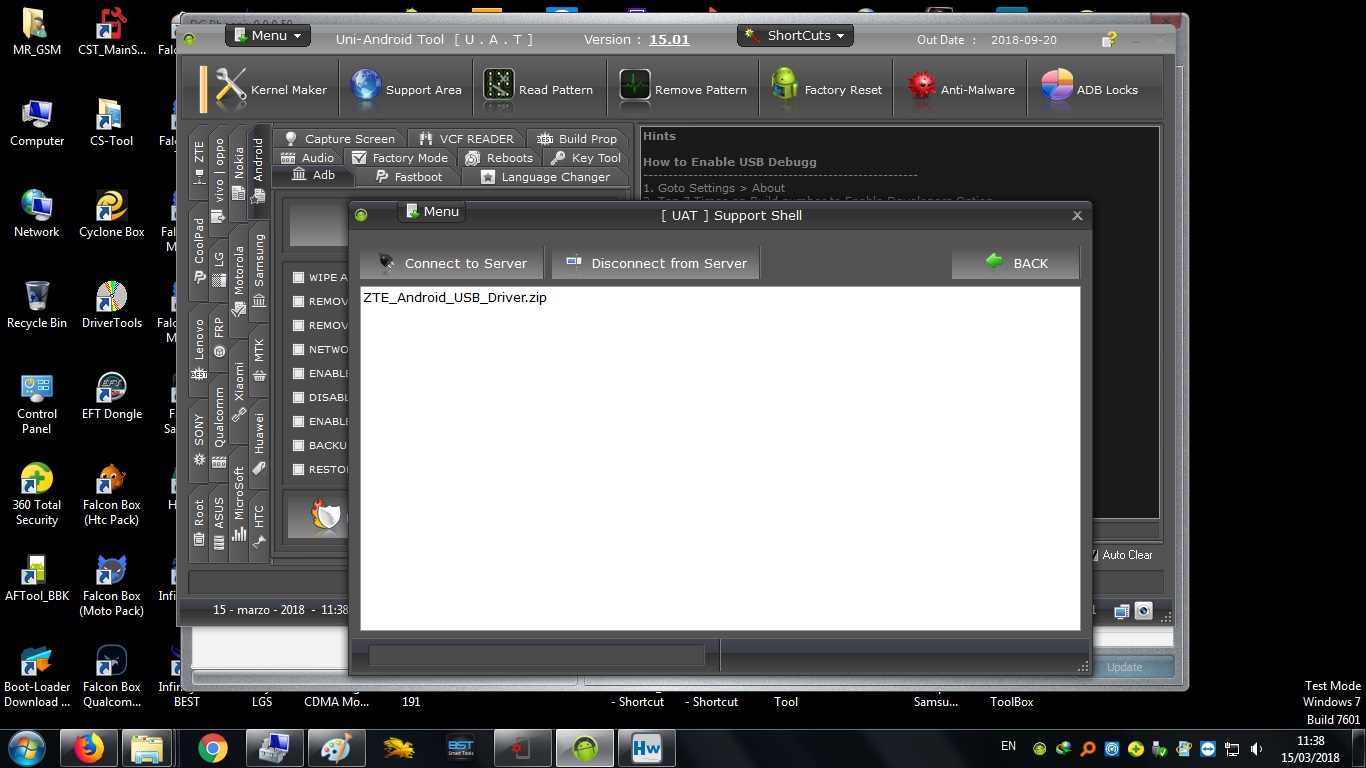Click the volume speaker tray icon
1366x768 pixels.
(x=1257, y=748)
